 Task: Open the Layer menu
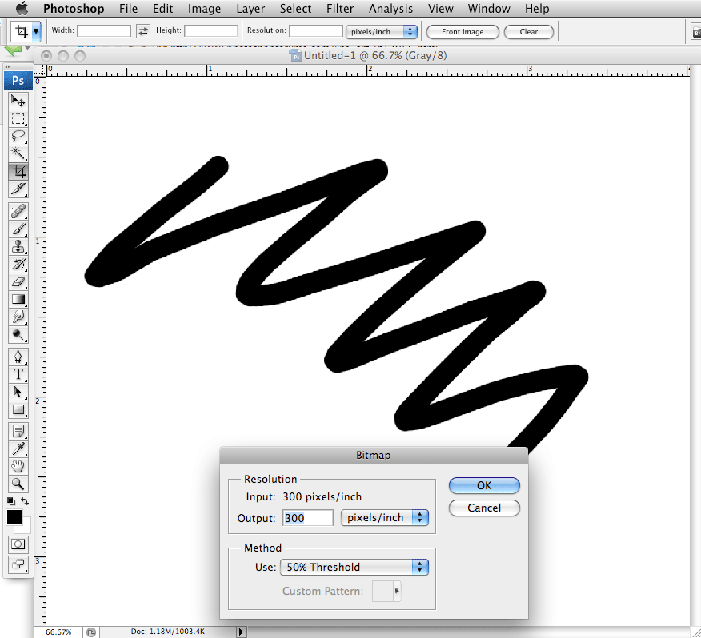point(250,9)
